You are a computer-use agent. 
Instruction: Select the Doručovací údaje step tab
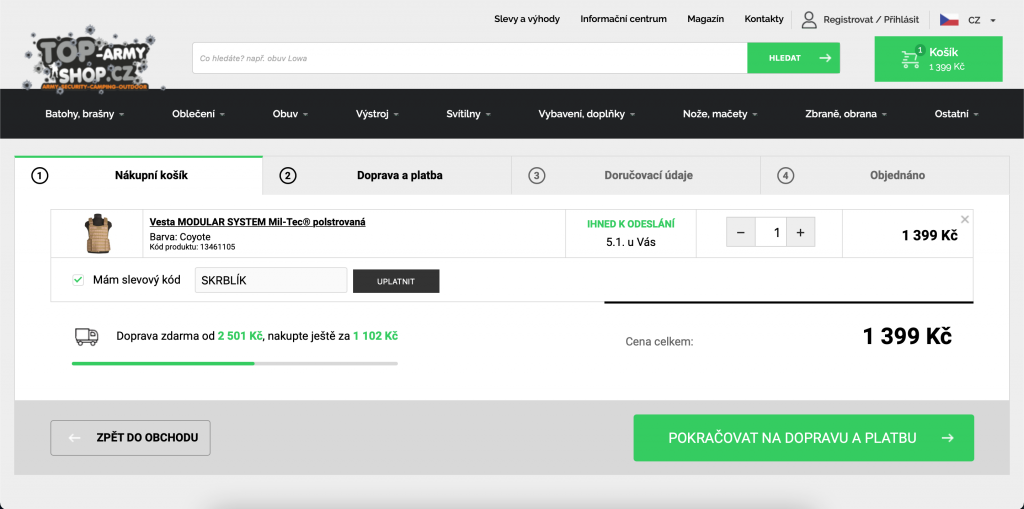(636, 175)
